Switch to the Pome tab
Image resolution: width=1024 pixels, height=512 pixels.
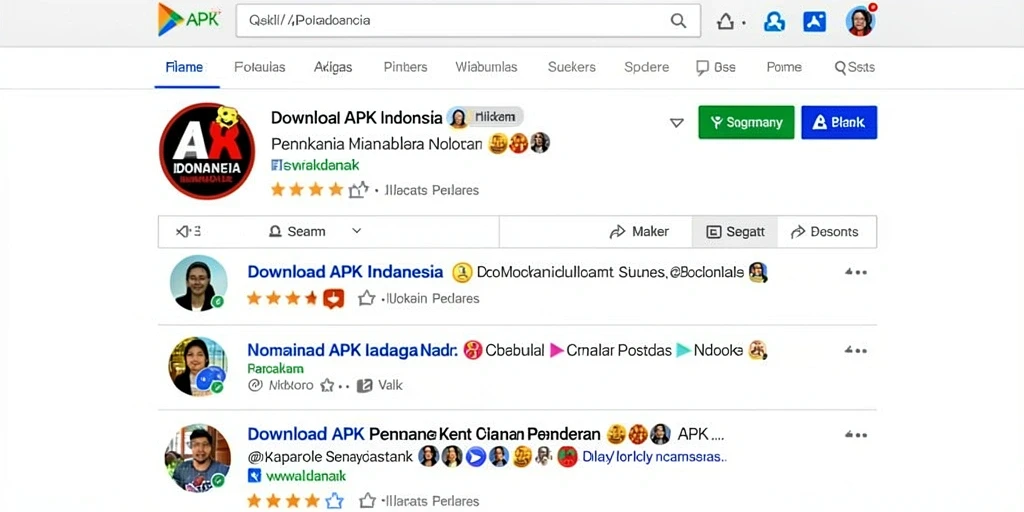(784, 67)
